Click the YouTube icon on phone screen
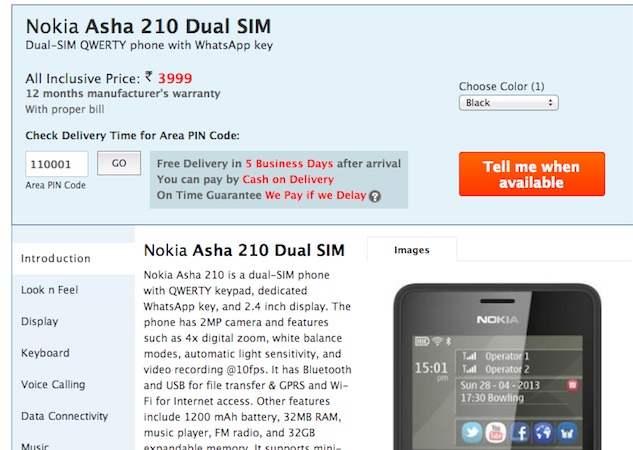The width and height of the screenshot is (633, 450). pyautogui.click(x=496, y=432)
